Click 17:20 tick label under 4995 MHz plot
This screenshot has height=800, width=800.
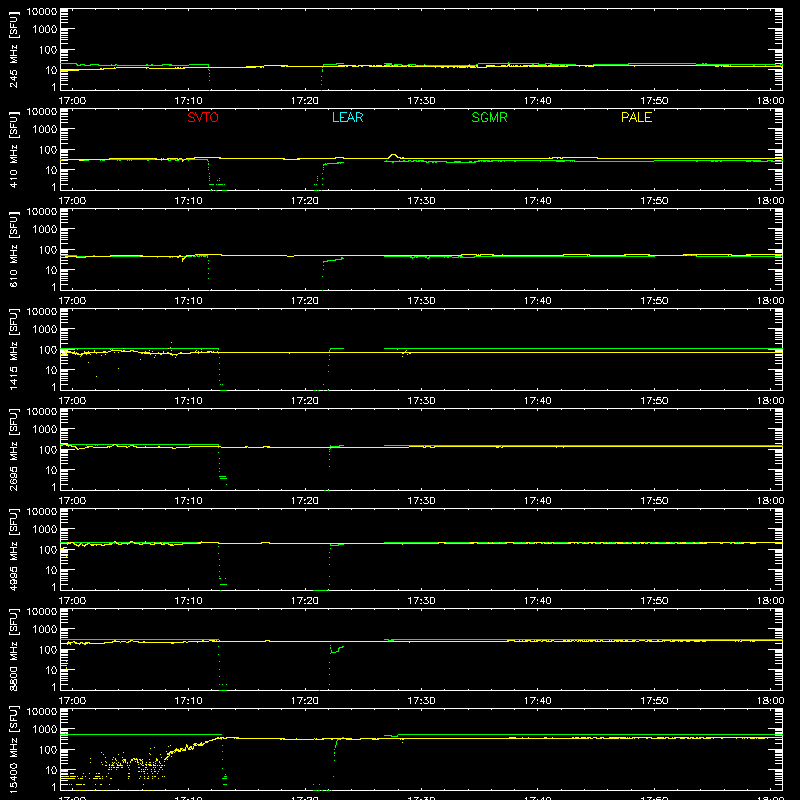coord(305,601)
